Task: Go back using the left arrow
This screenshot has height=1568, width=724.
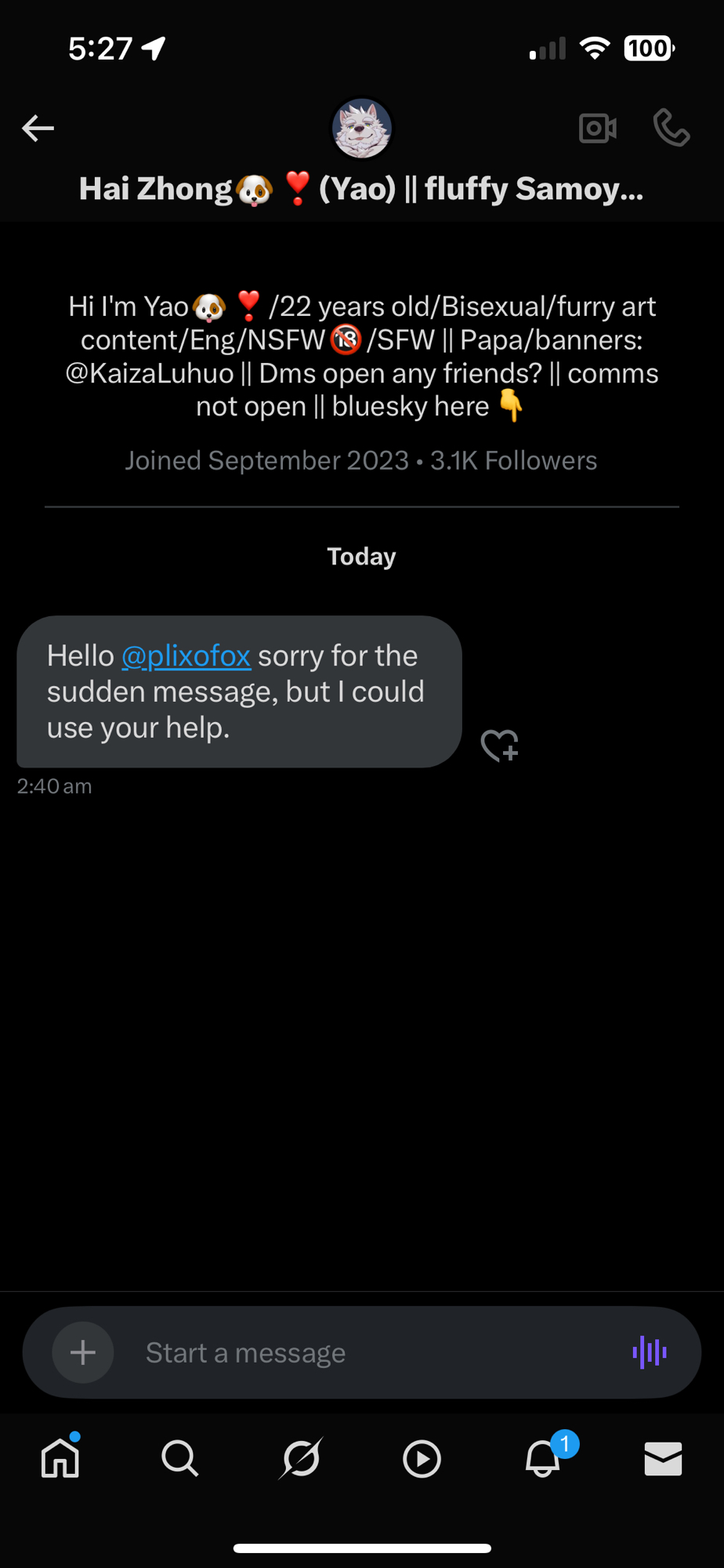Action: [x=38, y=128]
